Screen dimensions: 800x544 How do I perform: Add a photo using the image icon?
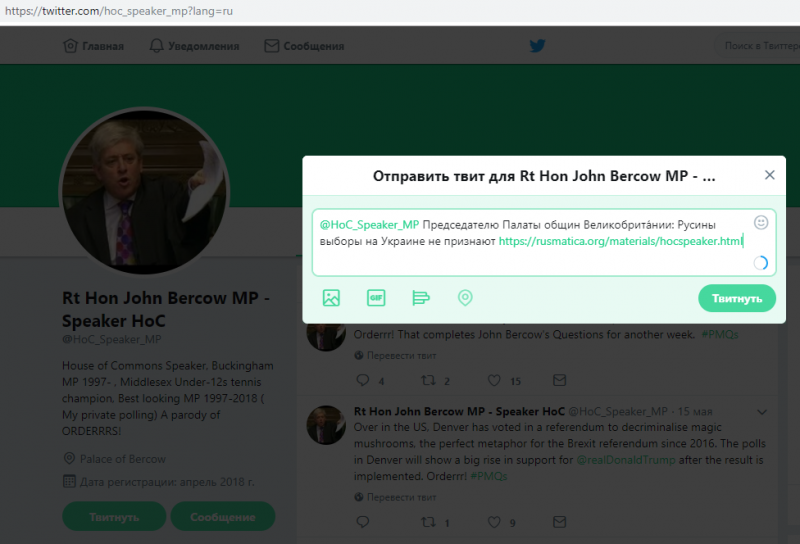(331, 298)
